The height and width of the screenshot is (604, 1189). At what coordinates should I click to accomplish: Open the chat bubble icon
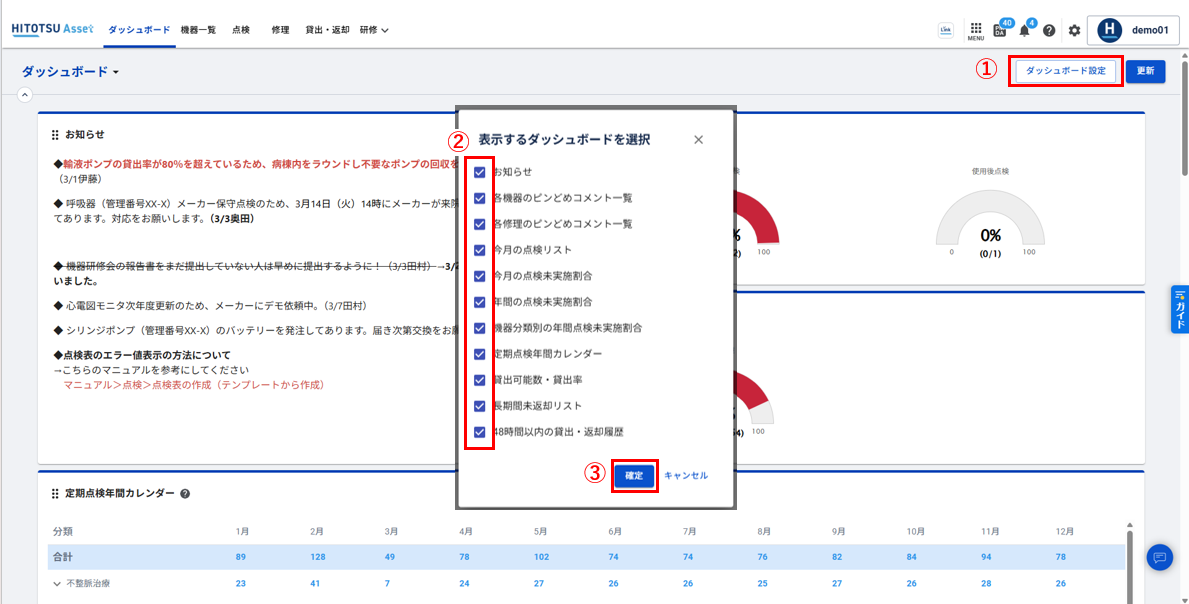pyautogui.click(x=1159, y=557)
